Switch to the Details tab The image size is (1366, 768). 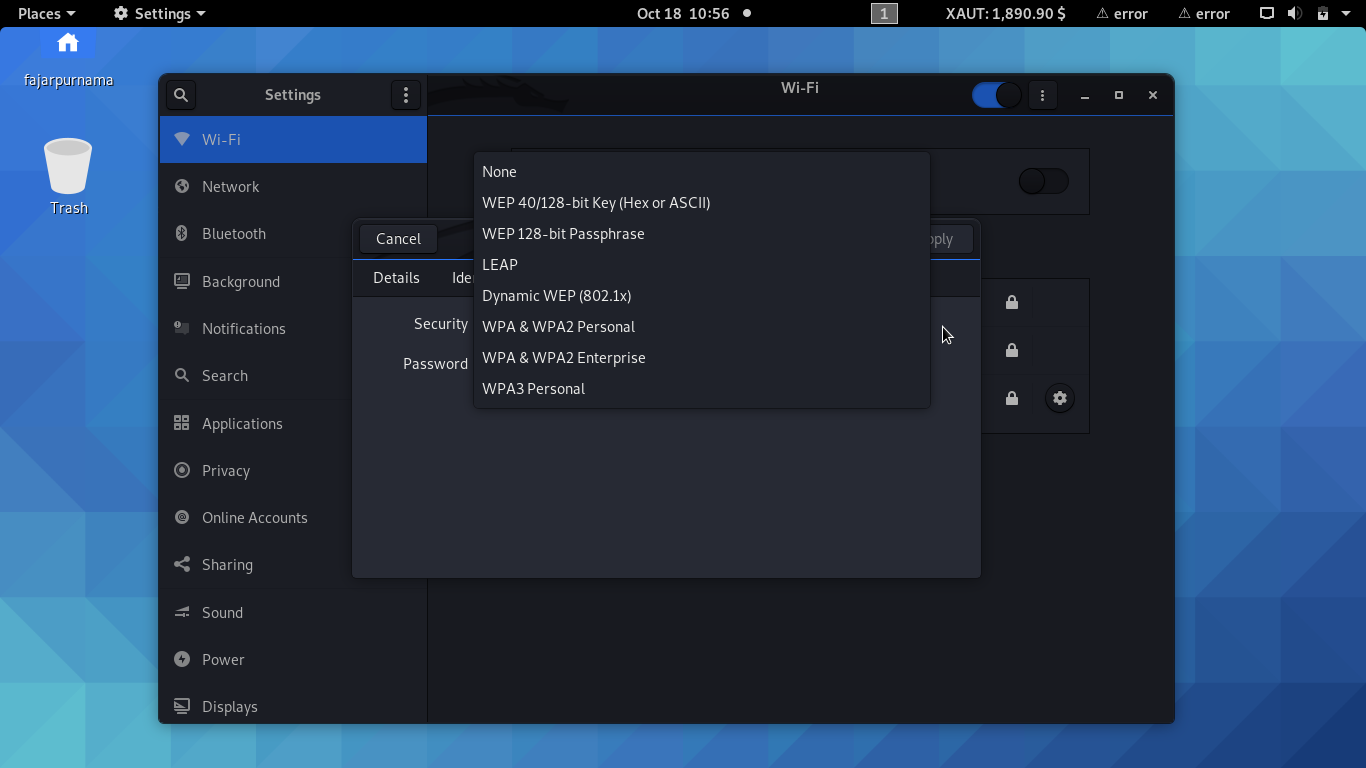(x=396, y=278)
